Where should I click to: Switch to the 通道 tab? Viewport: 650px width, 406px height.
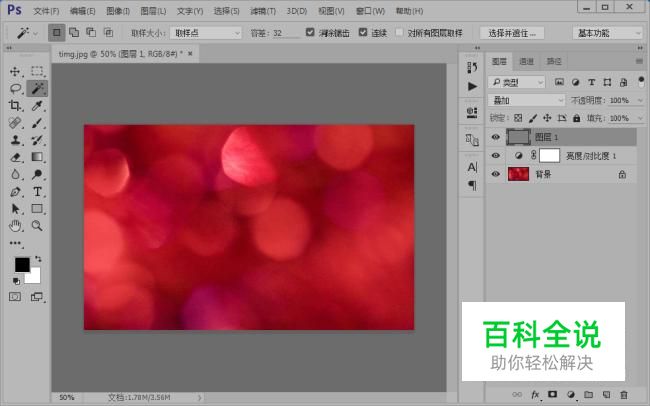pos(526,61)
